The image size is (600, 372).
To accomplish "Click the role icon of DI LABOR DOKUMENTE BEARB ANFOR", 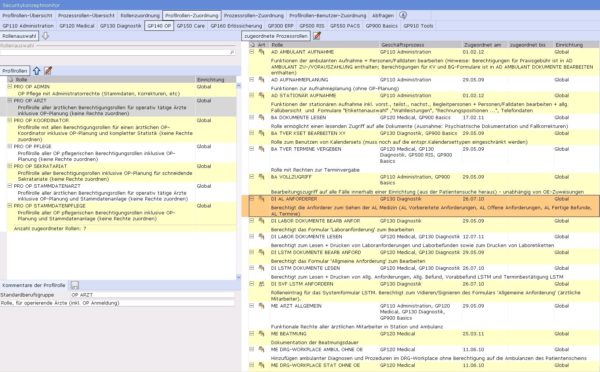I will point(261,221).
